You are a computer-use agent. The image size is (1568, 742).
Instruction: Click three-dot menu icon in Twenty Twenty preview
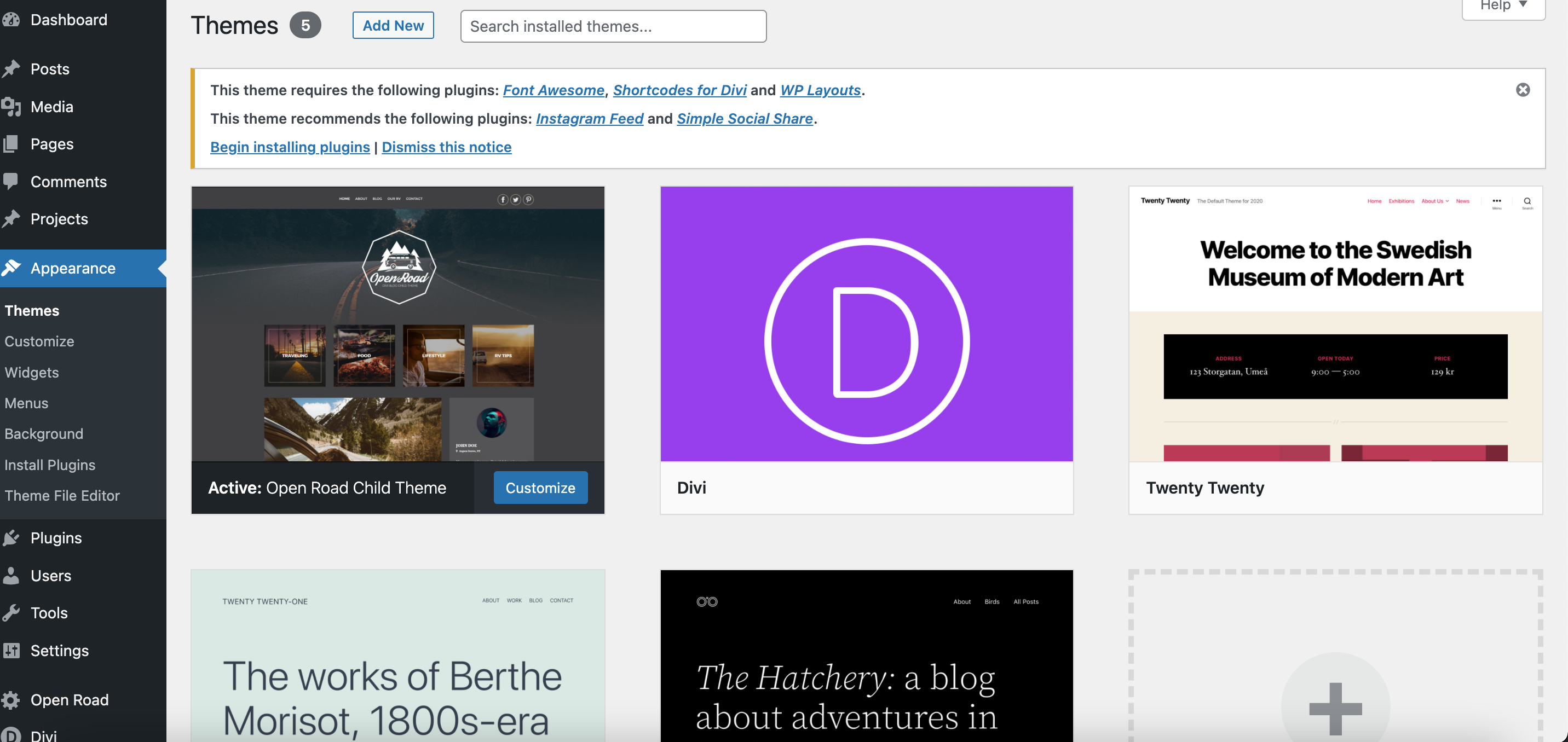pos(1497,201)
